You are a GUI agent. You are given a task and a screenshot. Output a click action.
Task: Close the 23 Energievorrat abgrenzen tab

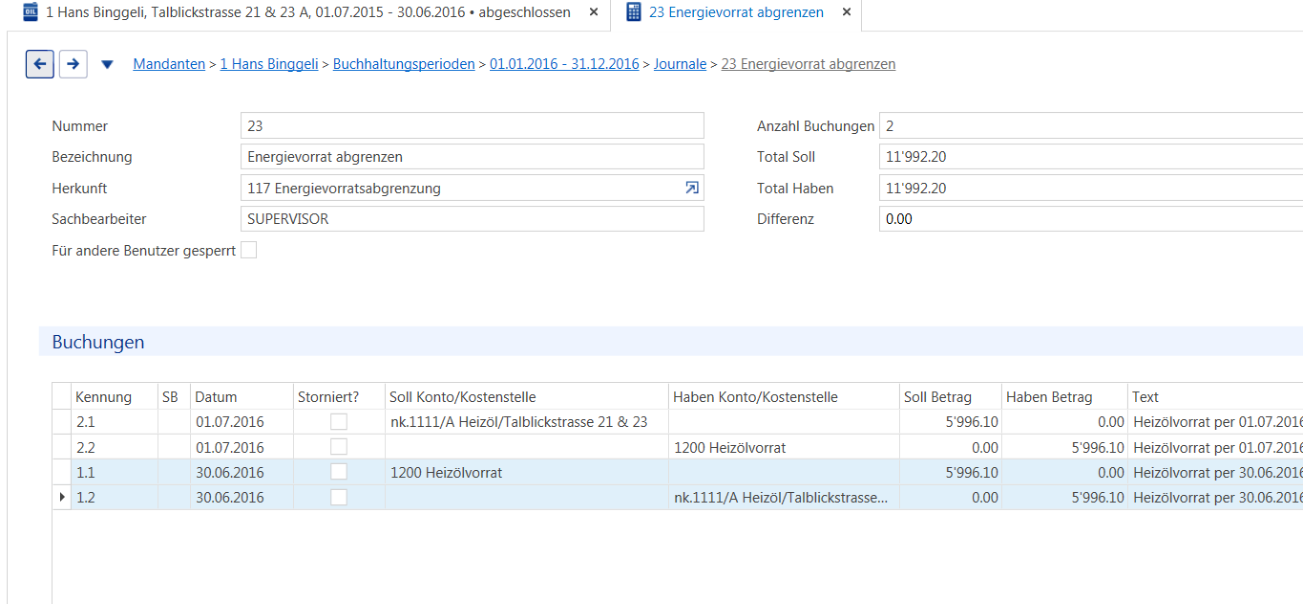846,13
